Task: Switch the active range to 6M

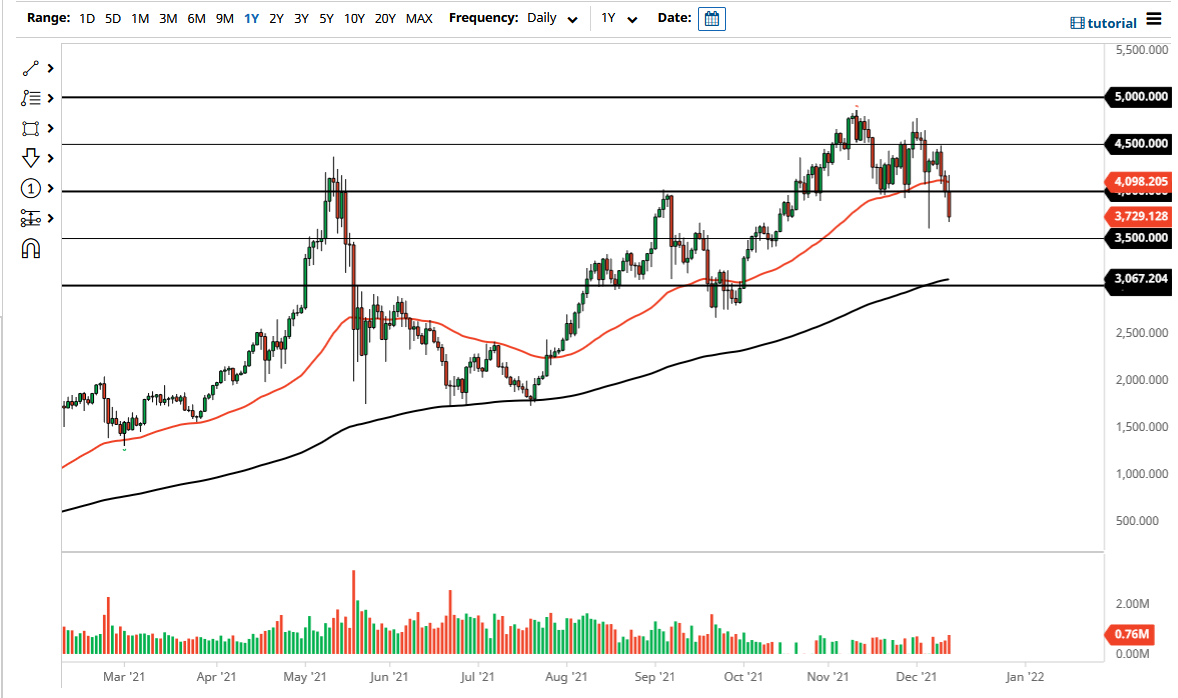Action: click(196, 18)
